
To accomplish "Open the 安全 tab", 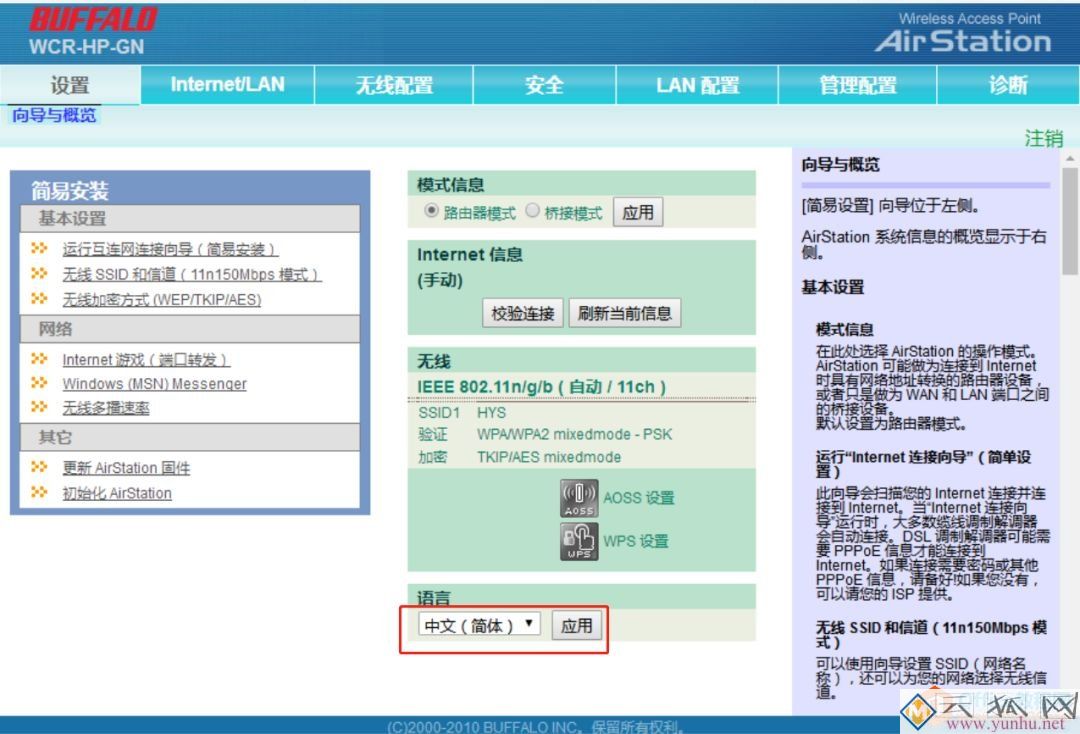I will click(543, 85).
